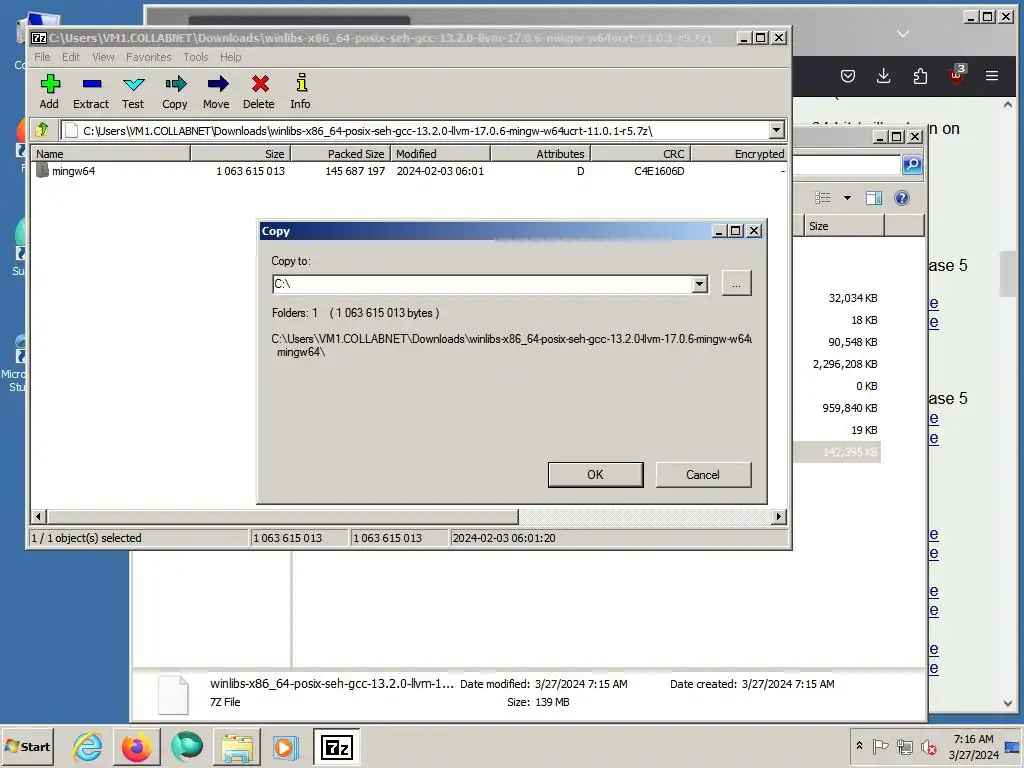
Task: Toggle Explorer preview pane icon
Action: tap(874, 198)
